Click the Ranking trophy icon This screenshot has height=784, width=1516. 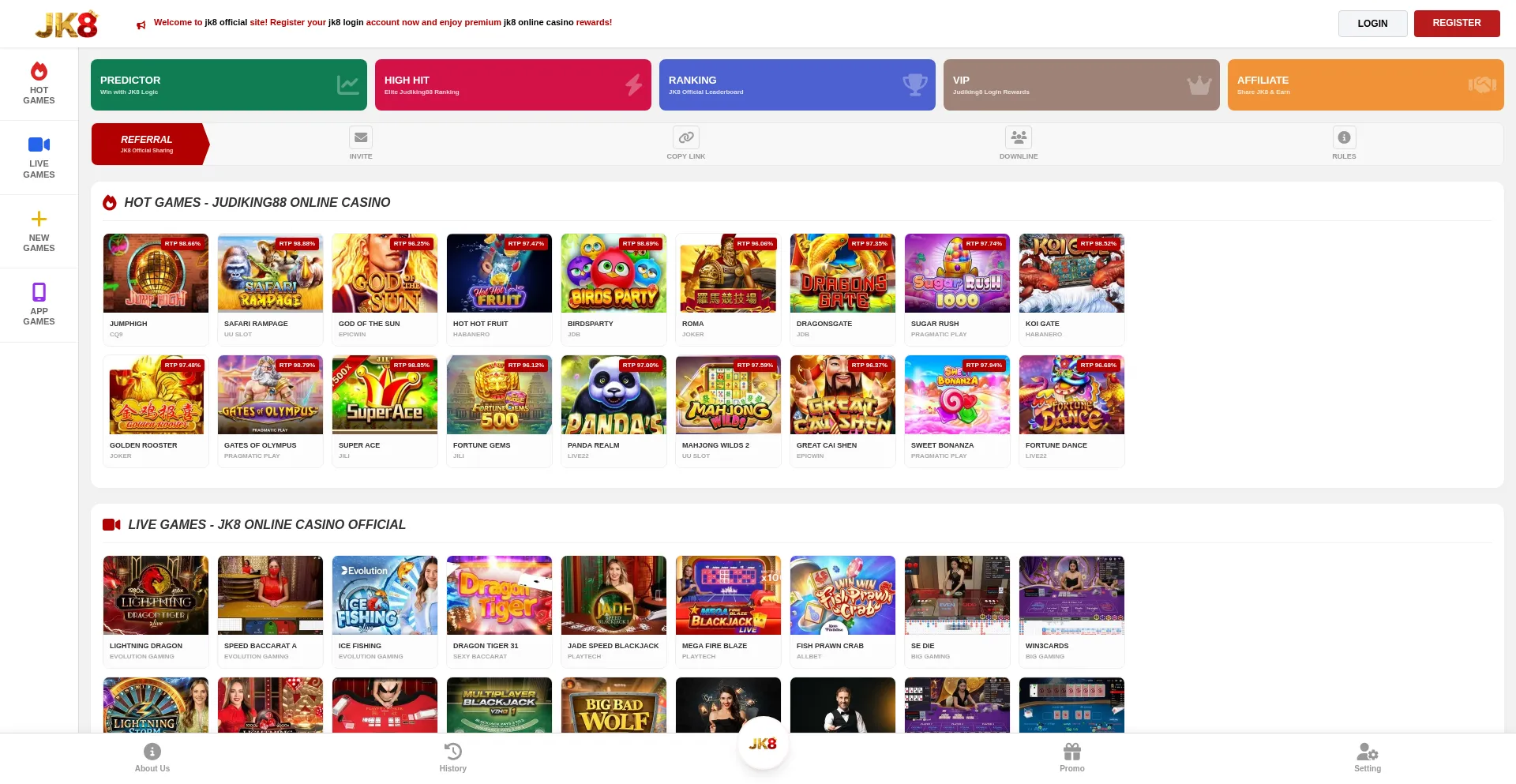915,84
